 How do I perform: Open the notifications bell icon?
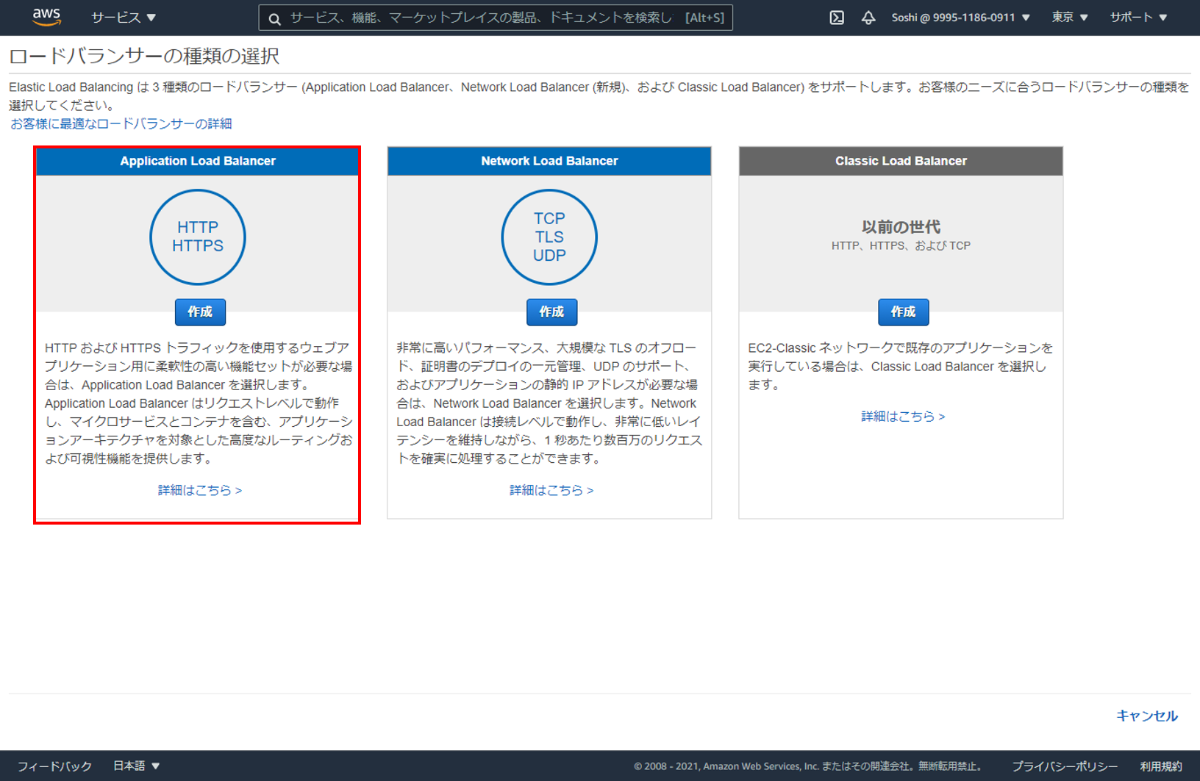tap(868, 18)
